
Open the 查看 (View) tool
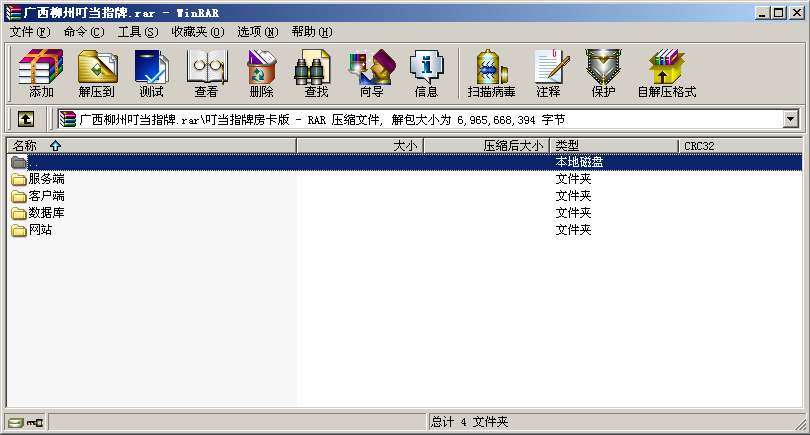(206, 73)
